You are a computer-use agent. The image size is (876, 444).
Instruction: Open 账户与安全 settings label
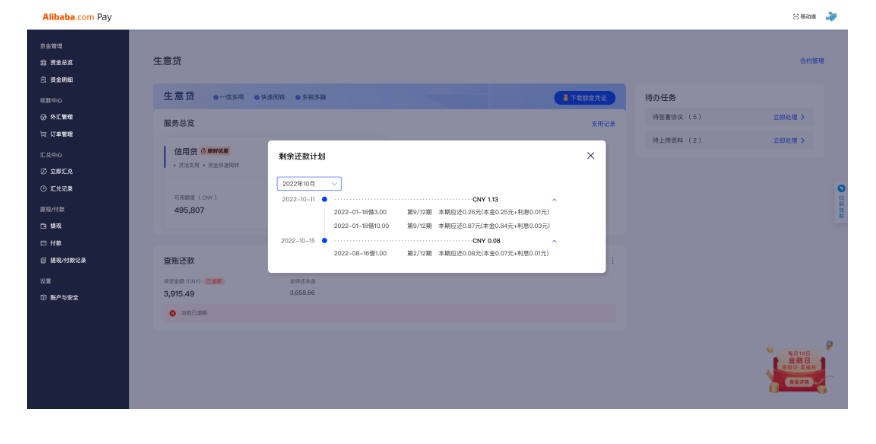pyautogui.click(x=64, y=298)
